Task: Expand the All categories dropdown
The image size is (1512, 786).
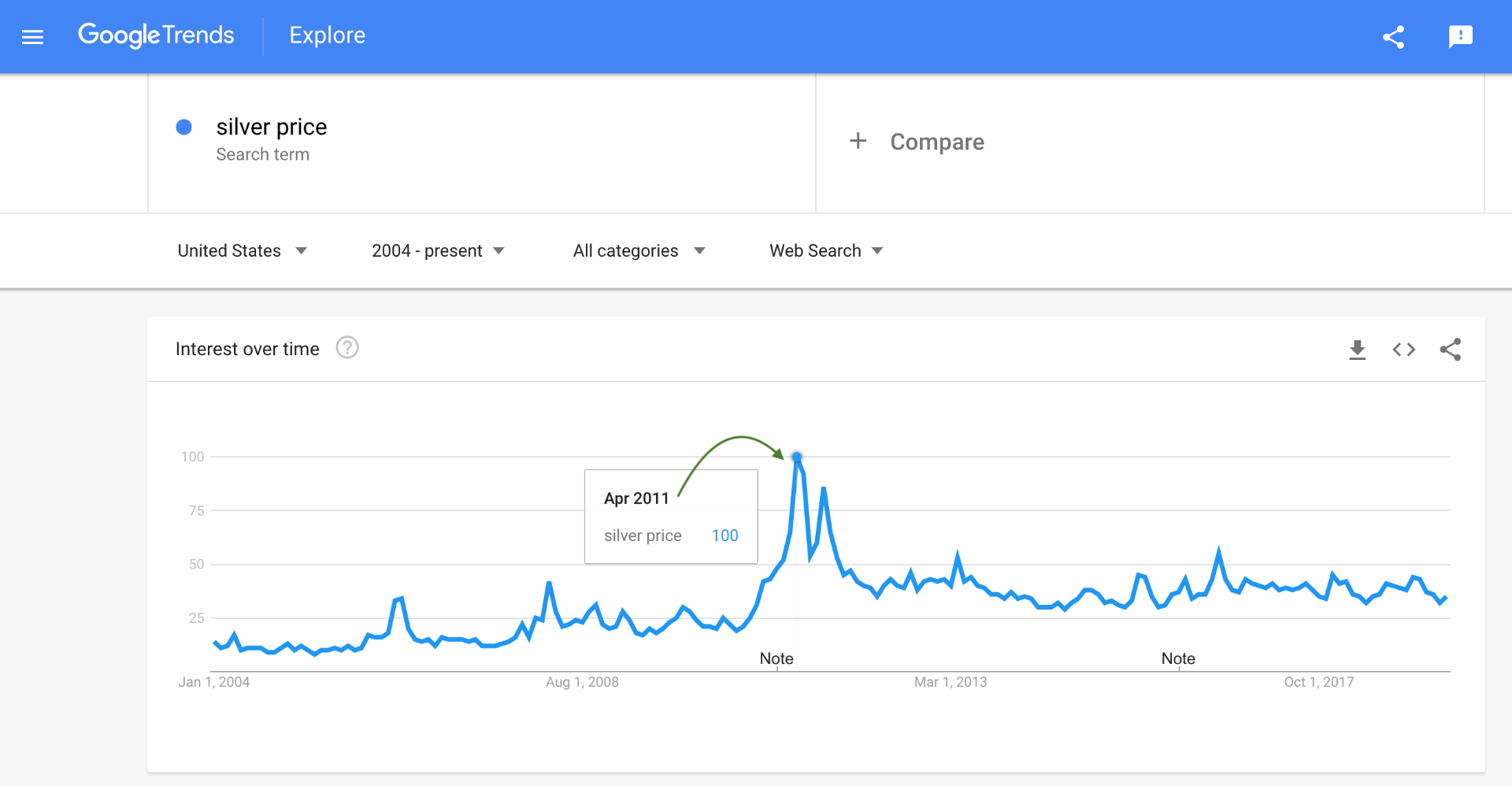Action: pyautogui.click(x=639, y=250)
